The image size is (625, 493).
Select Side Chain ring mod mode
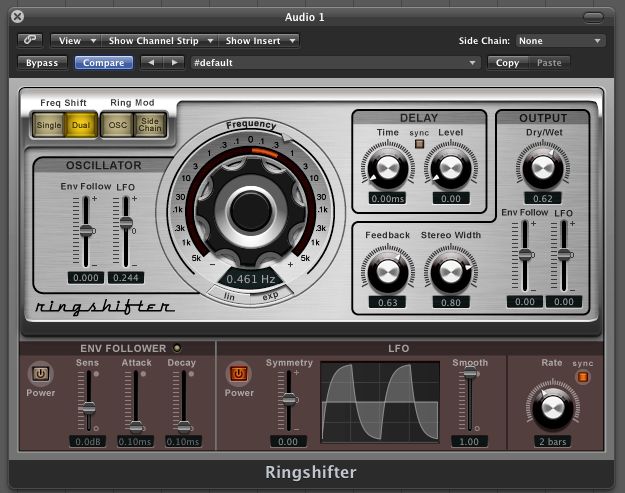point(150,125)
